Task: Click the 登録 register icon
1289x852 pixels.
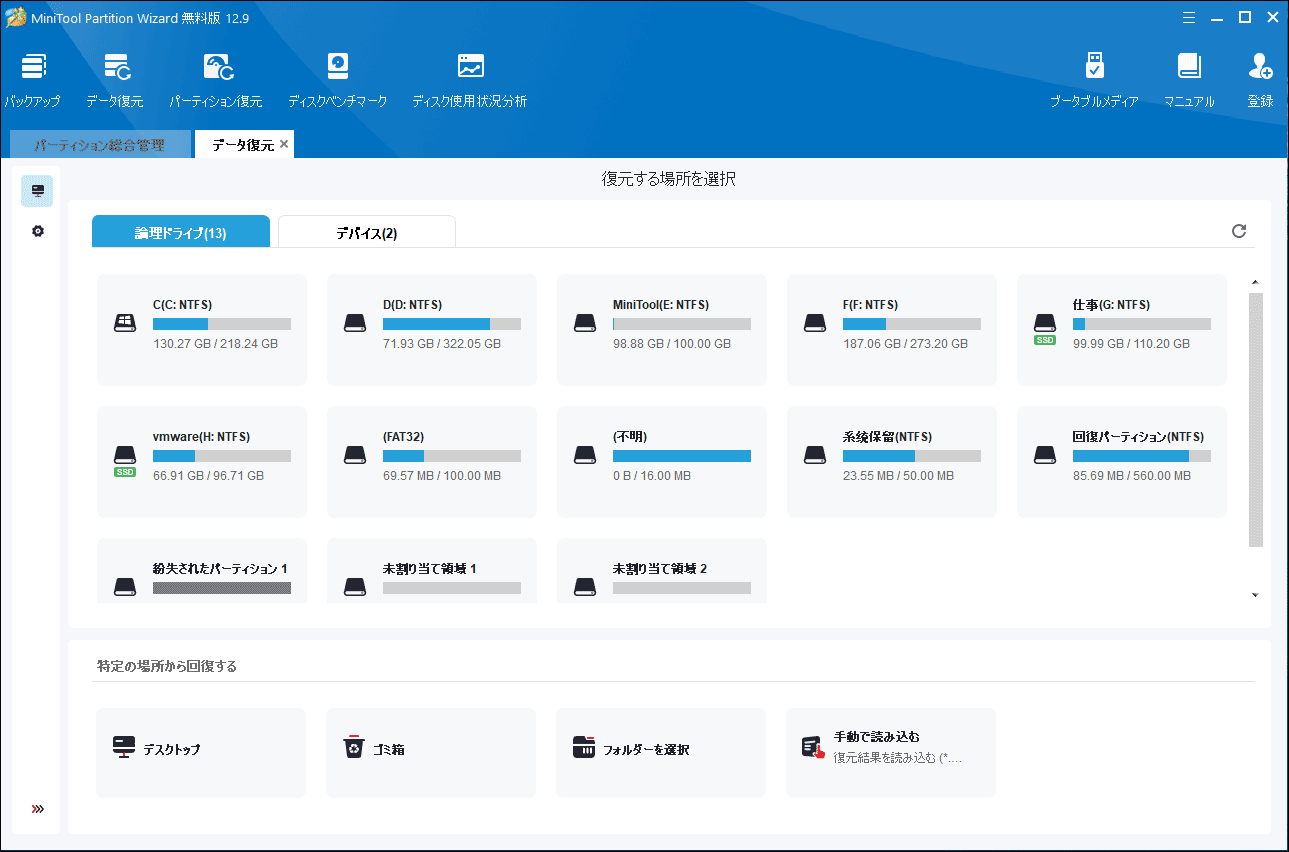Action: [x=1260, y=80]
